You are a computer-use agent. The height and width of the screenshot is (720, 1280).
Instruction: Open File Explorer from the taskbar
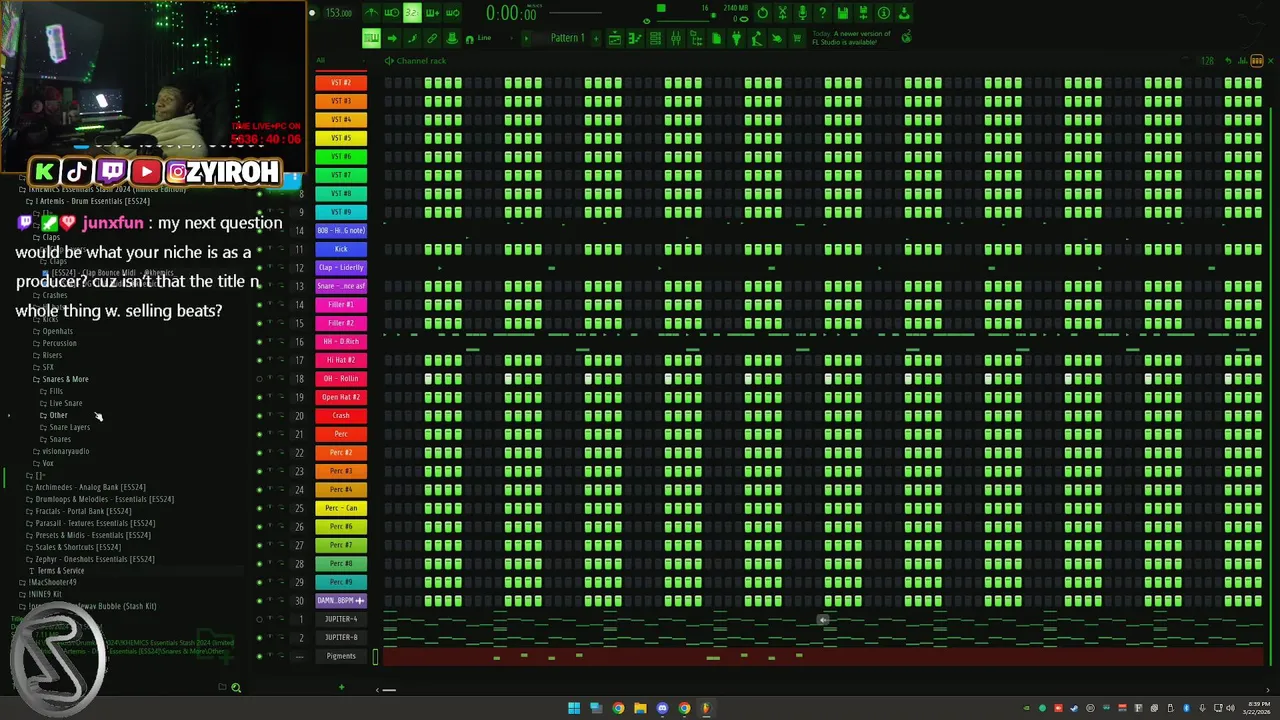click(640, 708)
